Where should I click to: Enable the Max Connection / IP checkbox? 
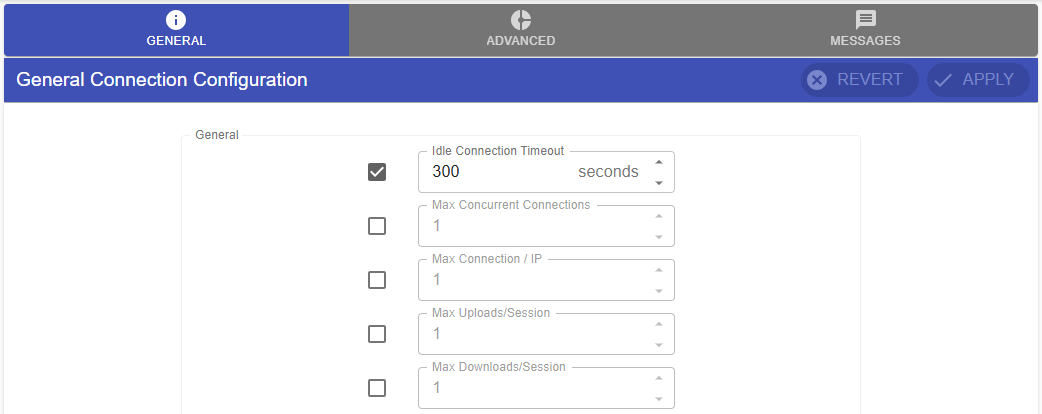click(377, 280)
